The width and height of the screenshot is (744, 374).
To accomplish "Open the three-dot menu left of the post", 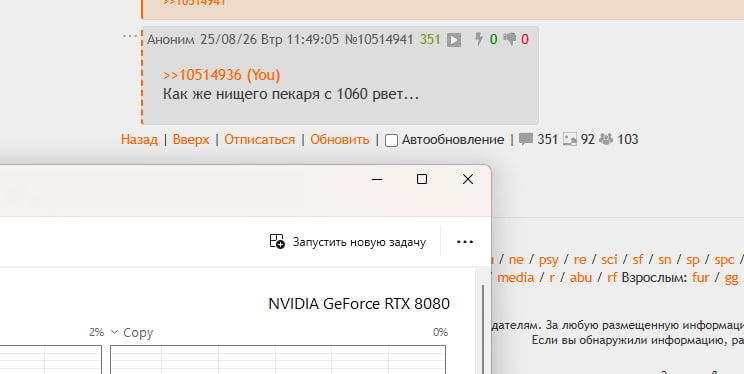I will click(130, 36).
